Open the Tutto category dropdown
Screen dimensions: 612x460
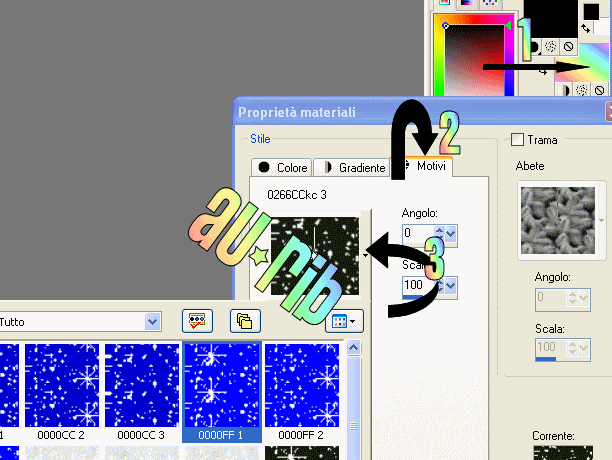pyautogui.click(x=153, y=322)
